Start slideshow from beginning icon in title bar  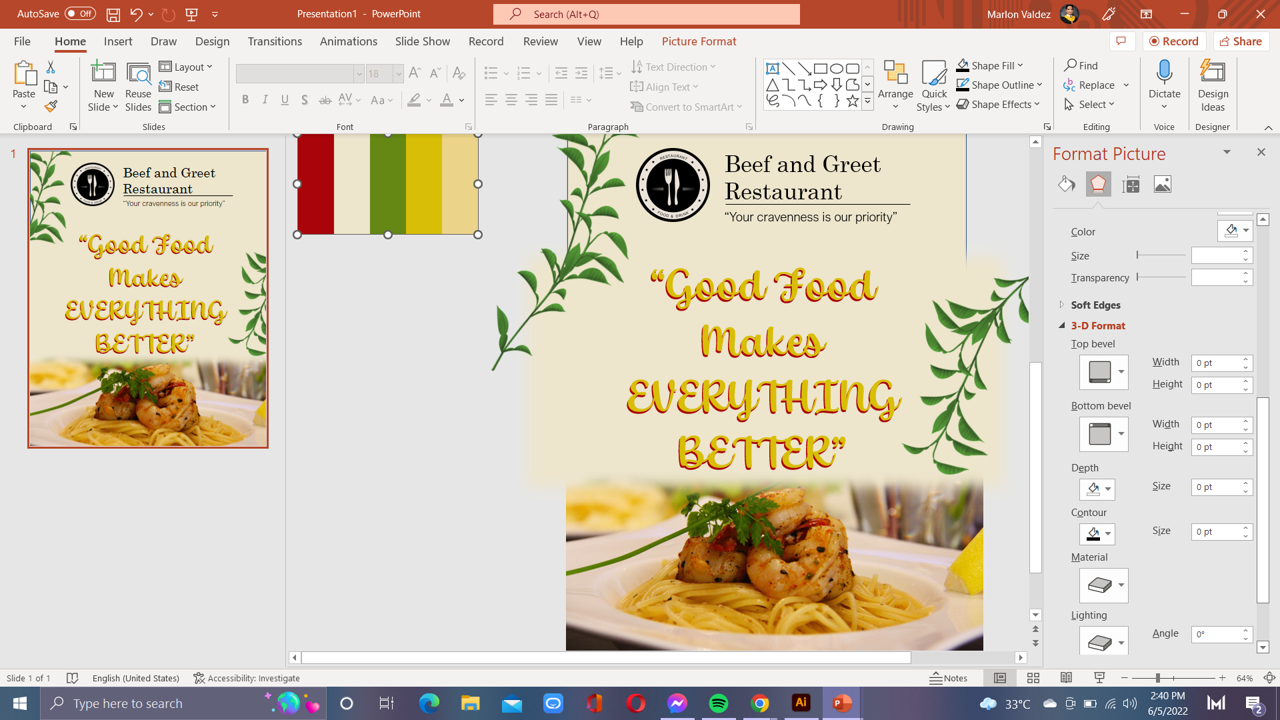[x=191, y=14]
